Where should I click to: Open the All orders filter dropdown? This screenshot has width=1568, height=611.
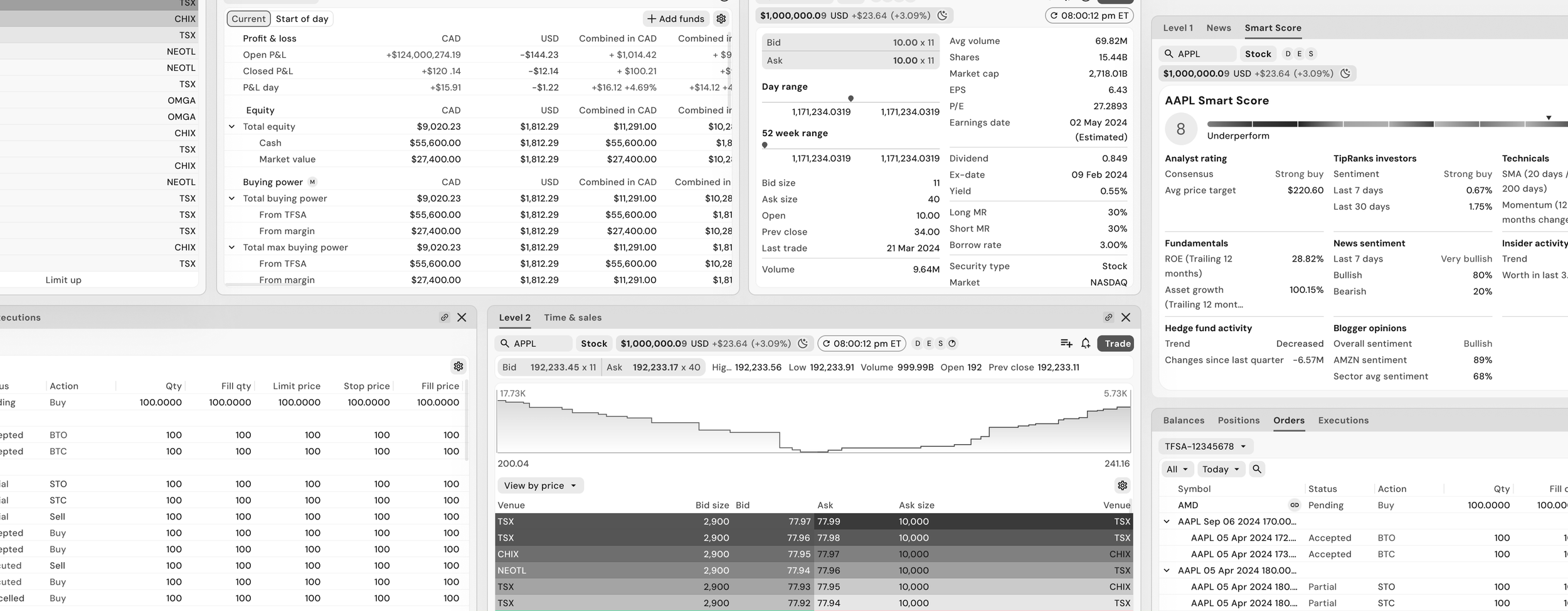click(1177, 469)
